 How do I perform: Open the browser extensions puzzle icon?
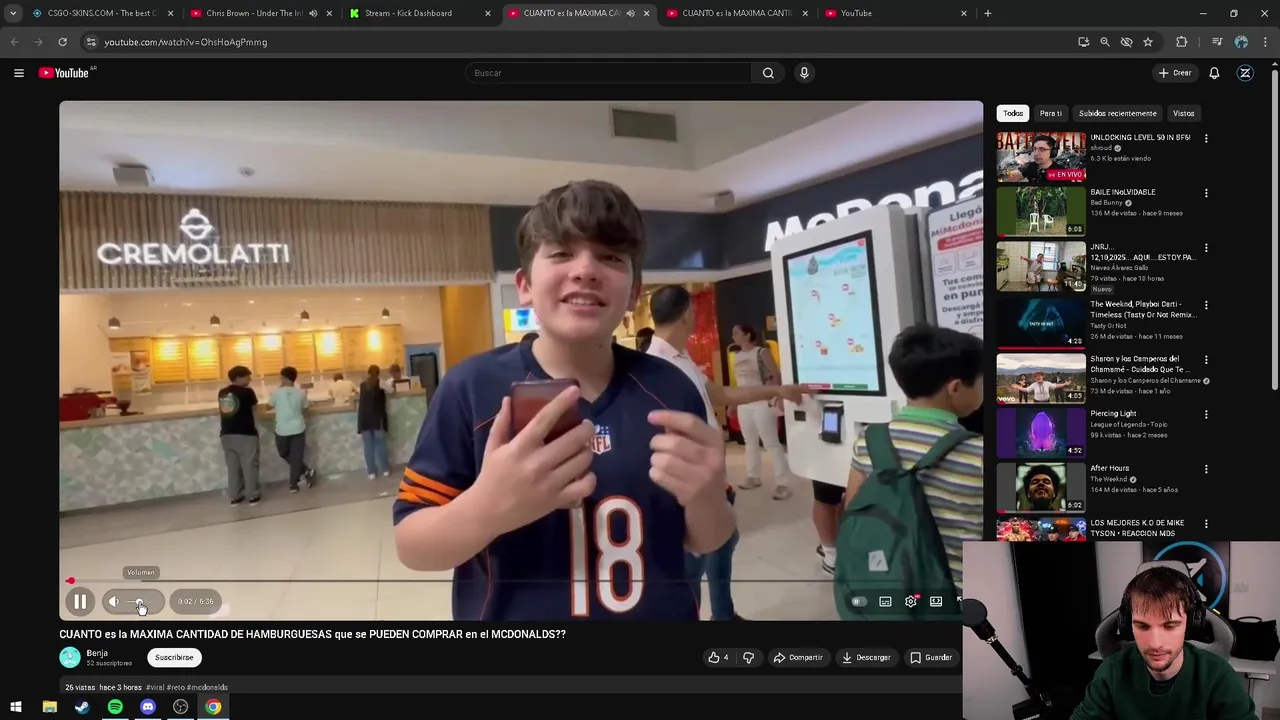pyautogui.click(x=1182, y=42)
